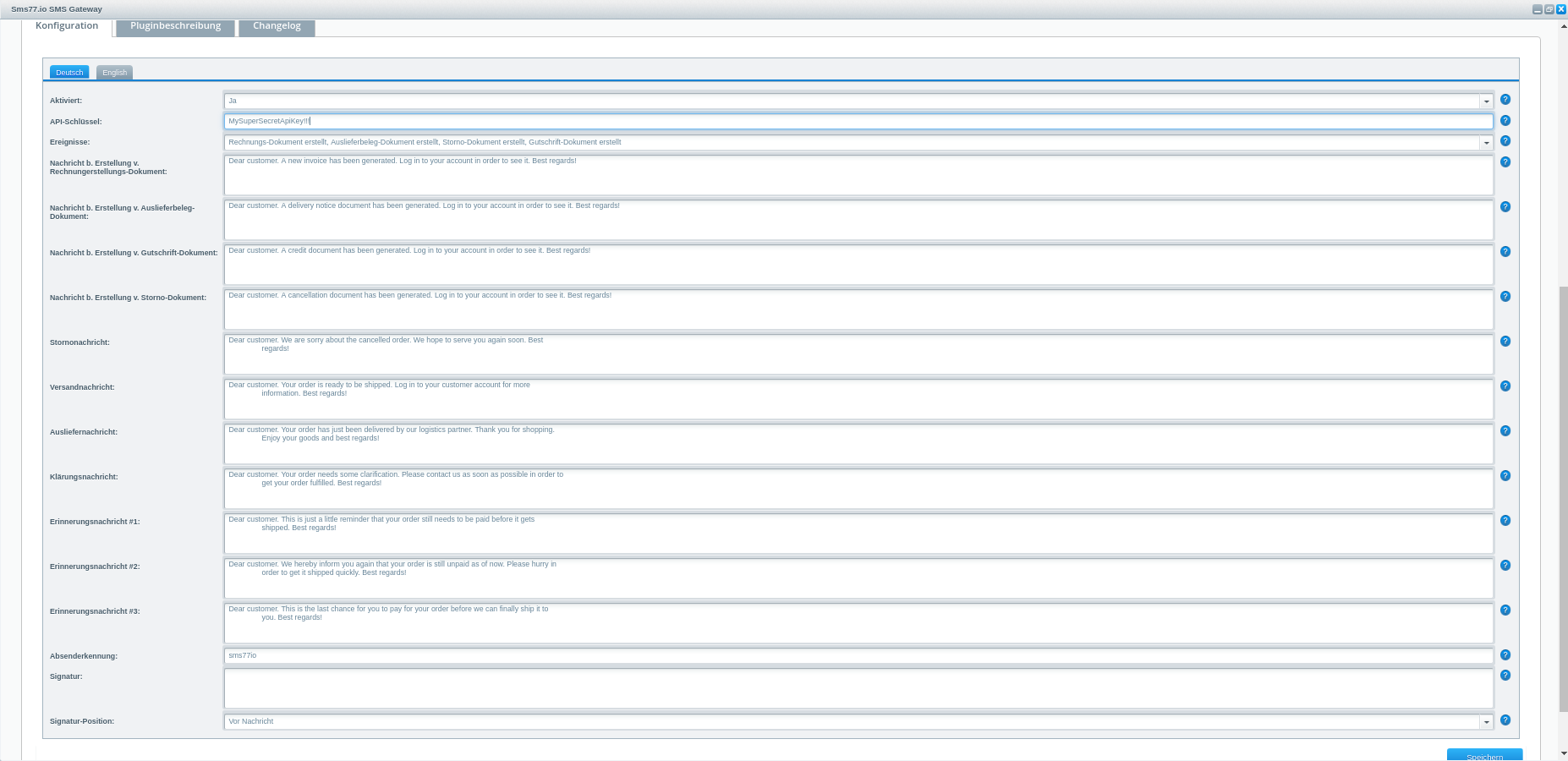Show help for Auslieferbeleg-Dokument message
This screenshot has height=761, width=1568.
point(1505,207)
